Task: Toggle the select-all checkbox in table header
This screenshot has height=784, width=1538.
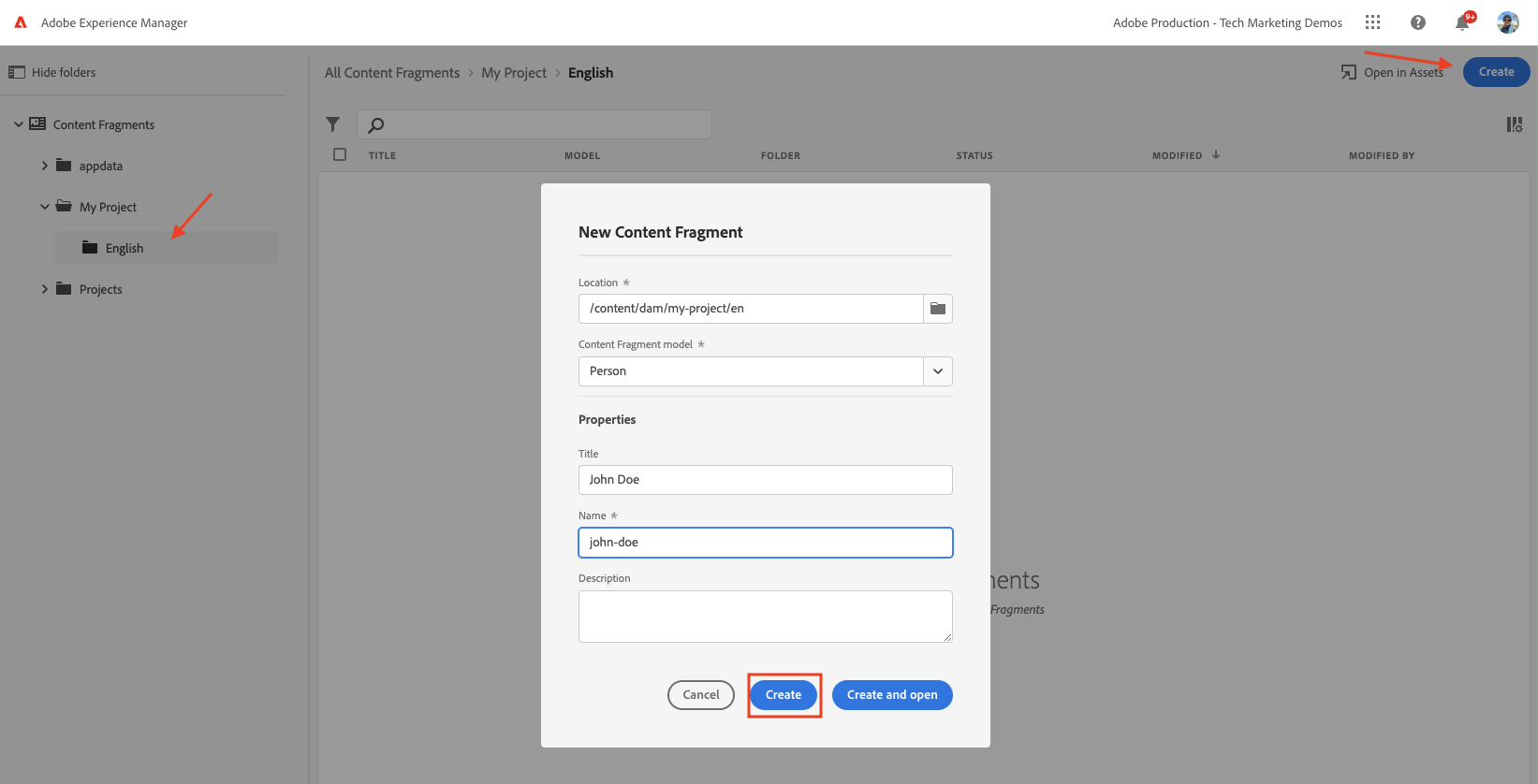Action: coord(340,154)
